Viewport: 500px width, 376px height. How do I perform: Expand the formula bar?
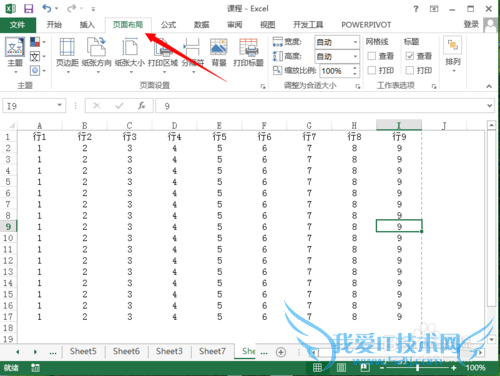pyautogui.click(x=489, y=106)
